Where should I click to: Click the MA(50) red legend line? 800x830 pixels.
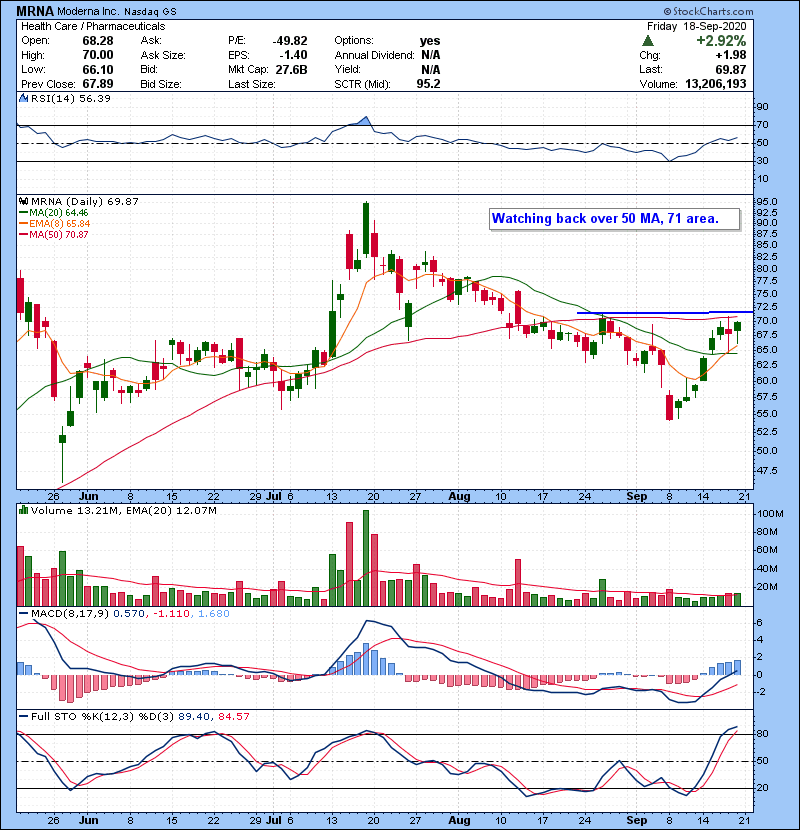pyautogui.click(x=23, y=234)
